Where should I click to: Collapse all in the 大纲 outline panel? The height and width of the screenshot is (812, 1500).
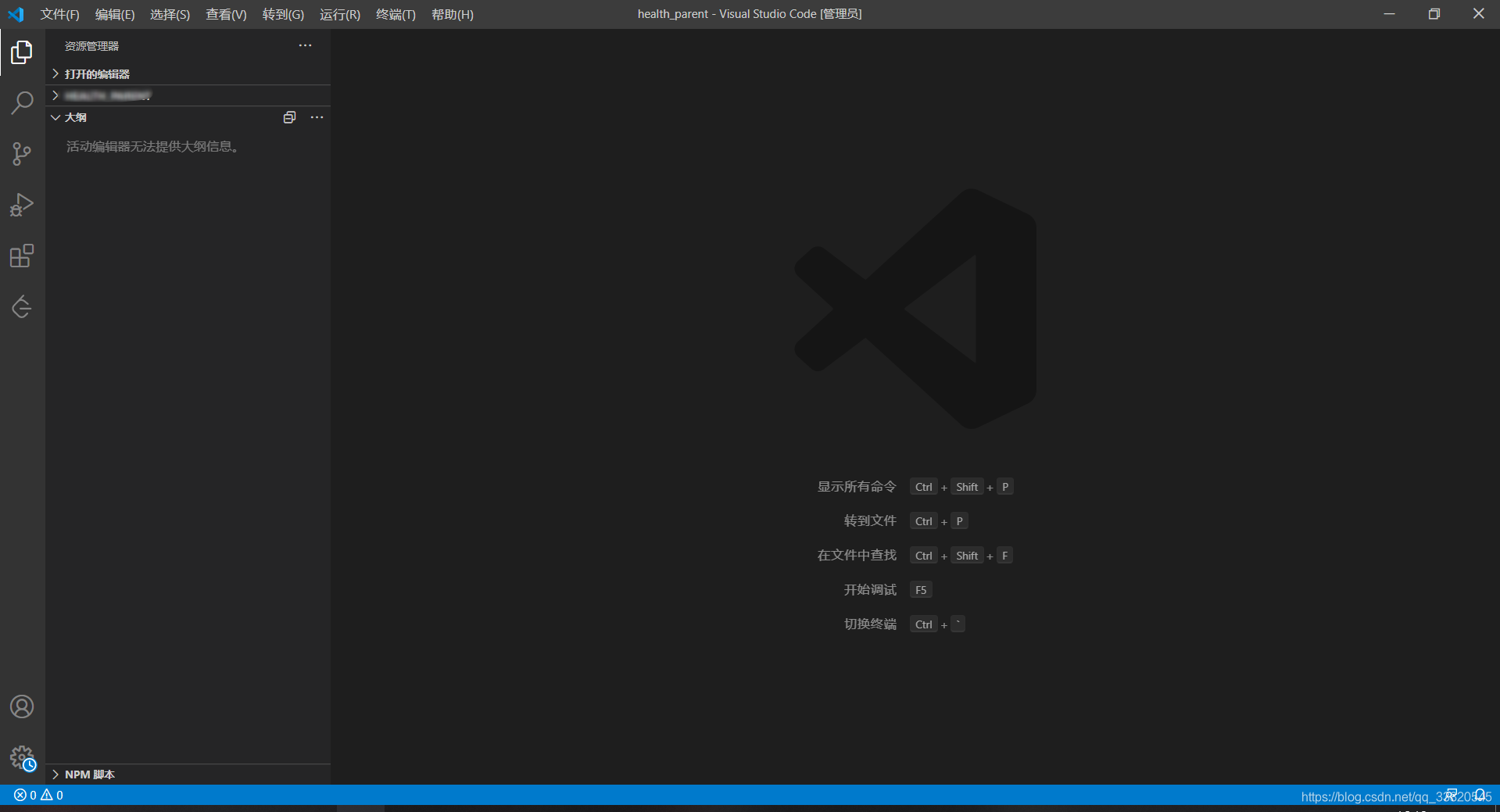[x=289, y=117]
